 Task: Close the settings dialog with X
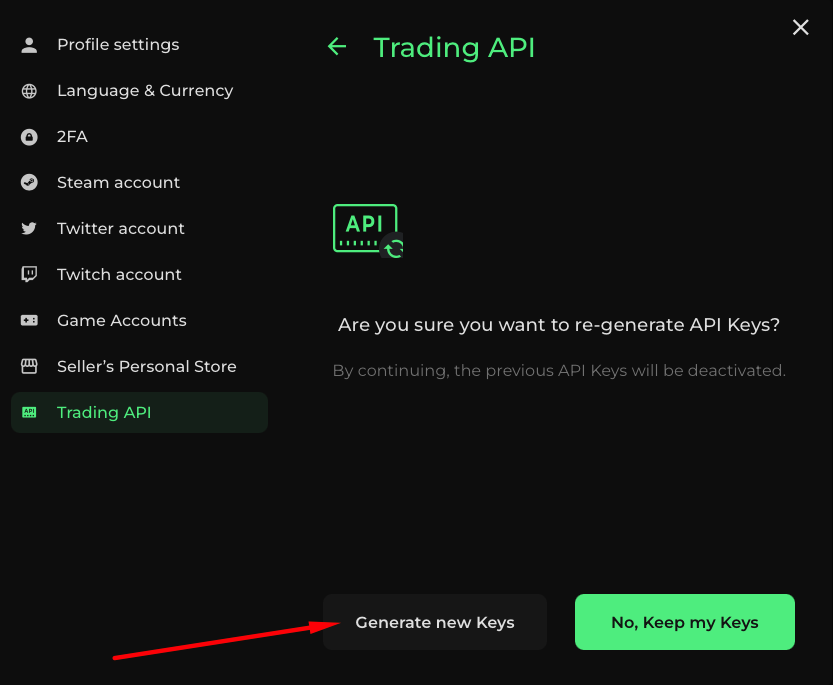coord(801,27)
